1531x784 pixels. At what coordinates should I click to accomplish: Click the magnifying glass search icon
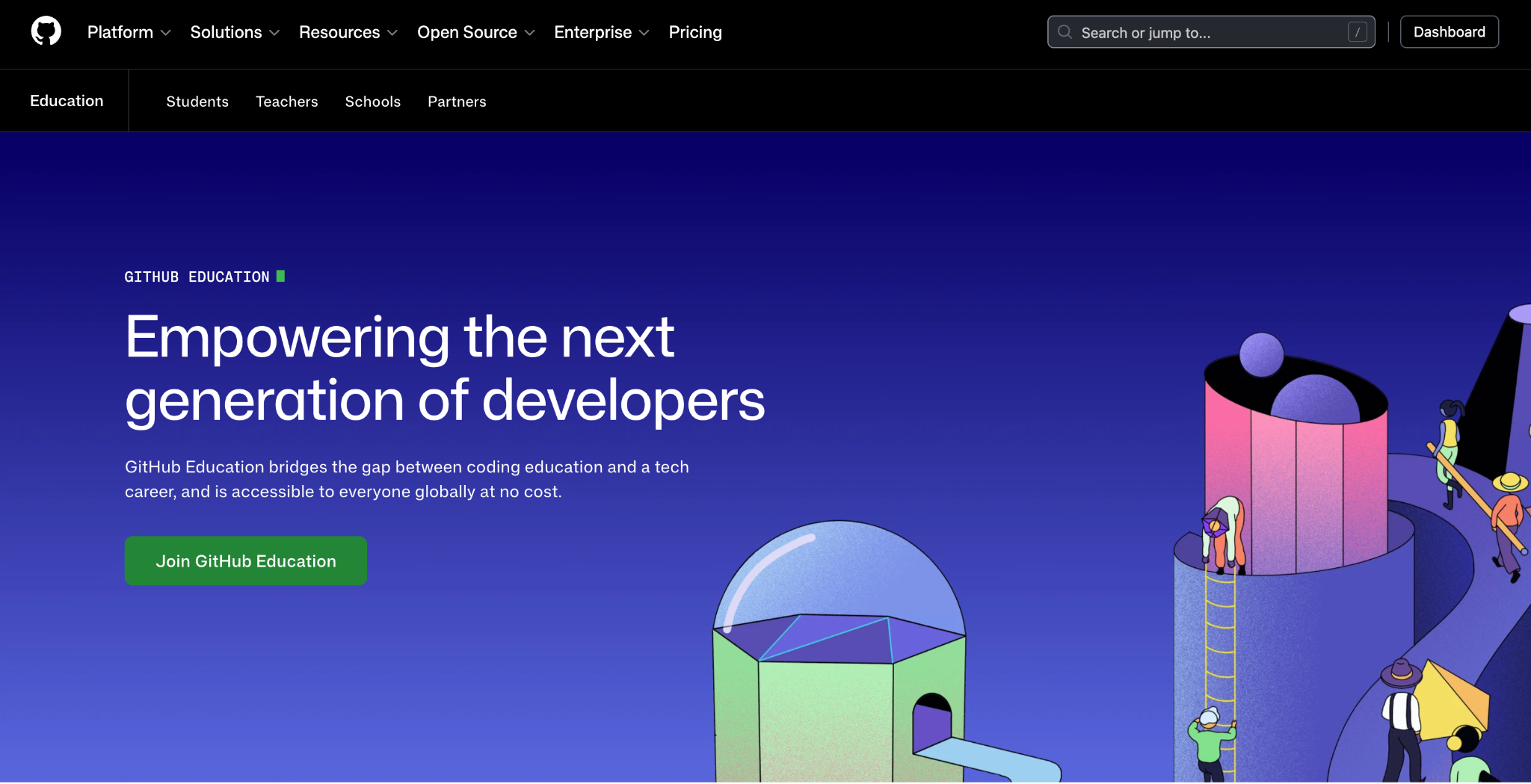(1065, 32)
